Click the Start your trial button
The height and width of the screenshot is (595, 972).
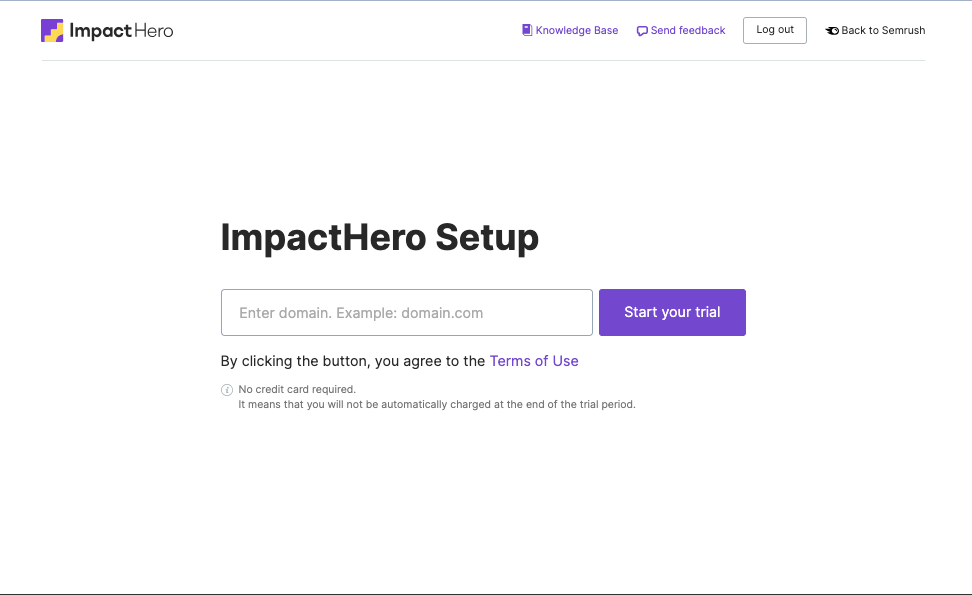point(672,312)
